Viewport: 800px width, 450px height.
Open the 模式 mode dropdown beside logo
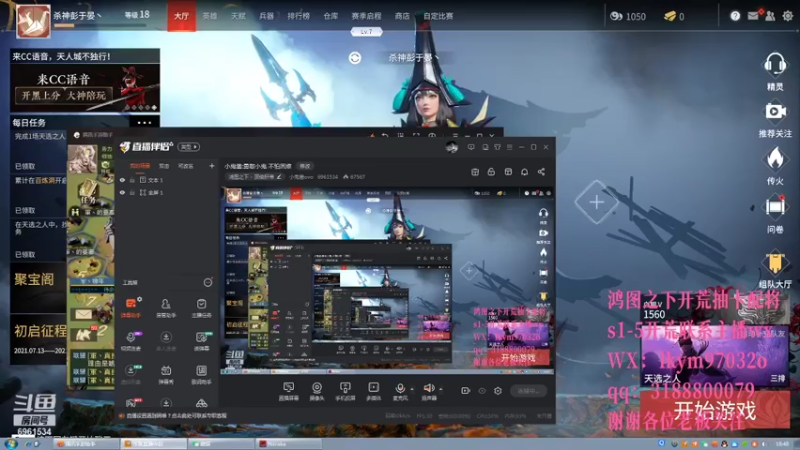coord(189,147)
